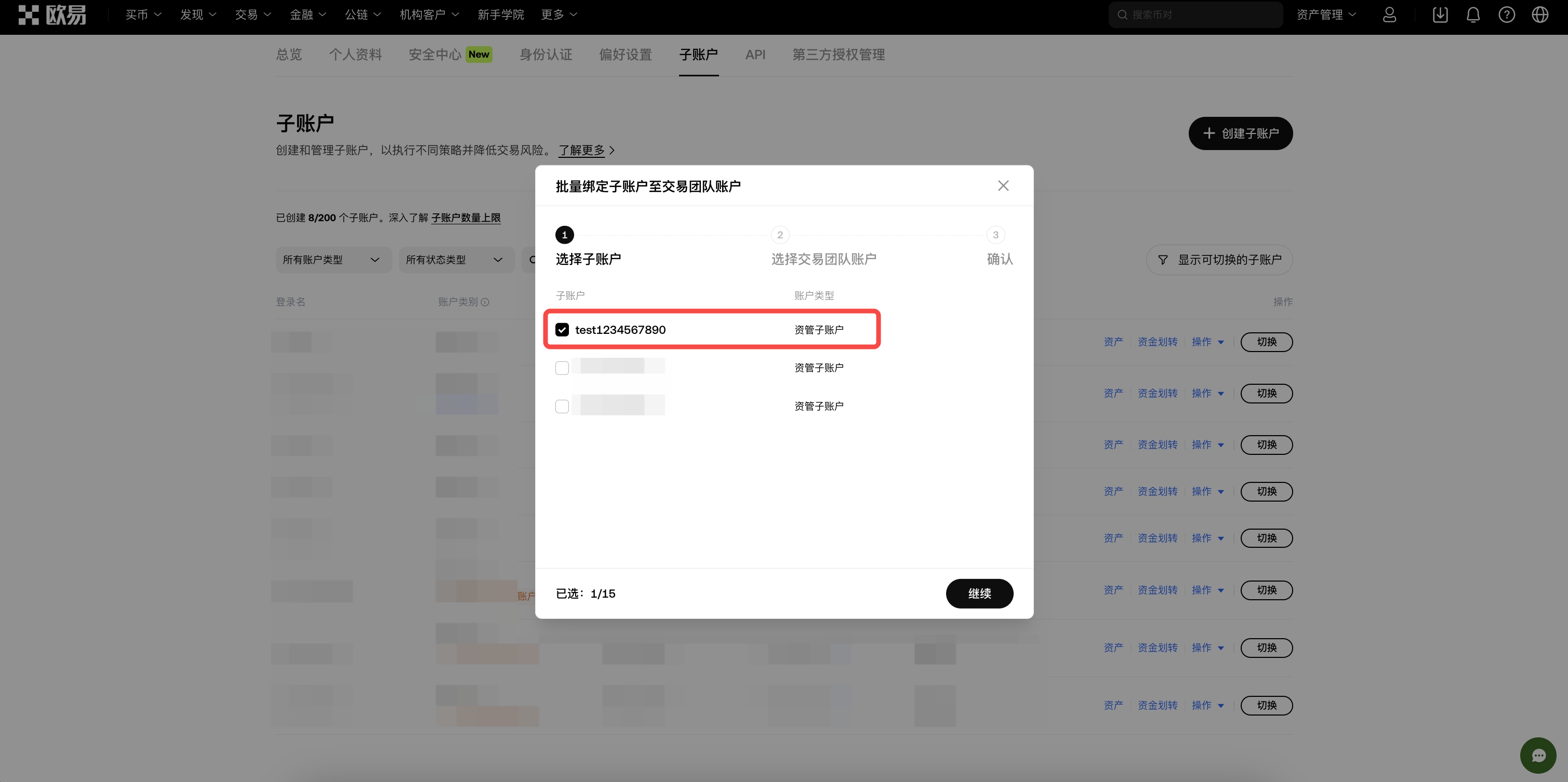This screenshot has width=1568, height=782.
Task: Open the 所有状态类型 dropdown
Action: coord(456,260)
